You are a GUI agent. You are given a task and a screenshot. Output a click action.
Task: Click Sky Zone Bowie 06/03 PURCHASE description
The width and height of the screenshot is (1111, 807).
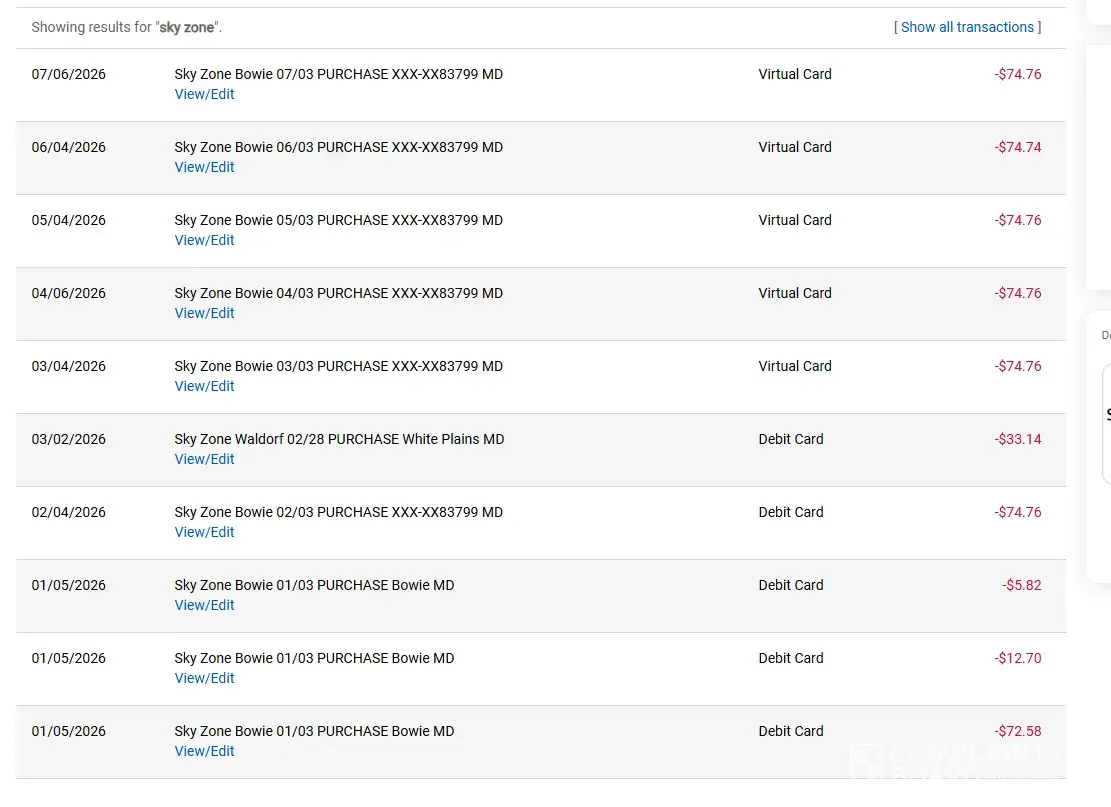339,147
